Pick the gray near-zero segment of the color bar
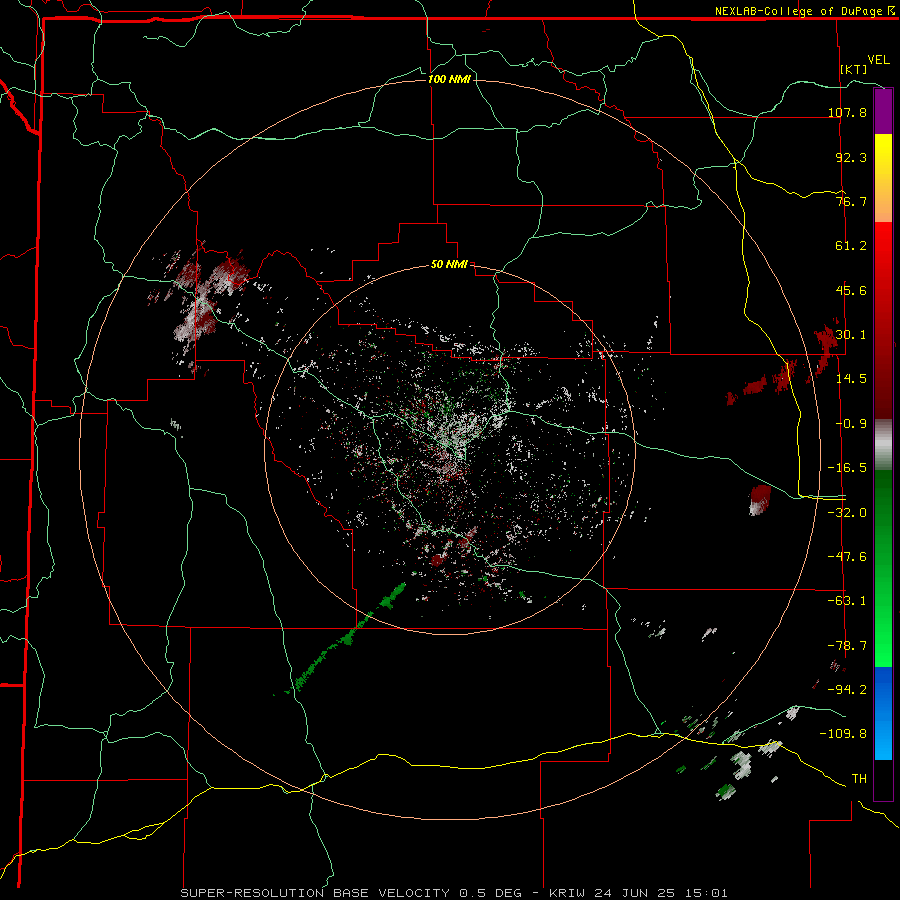The width and height of the screenshot is (900, 900). [883, 445]
